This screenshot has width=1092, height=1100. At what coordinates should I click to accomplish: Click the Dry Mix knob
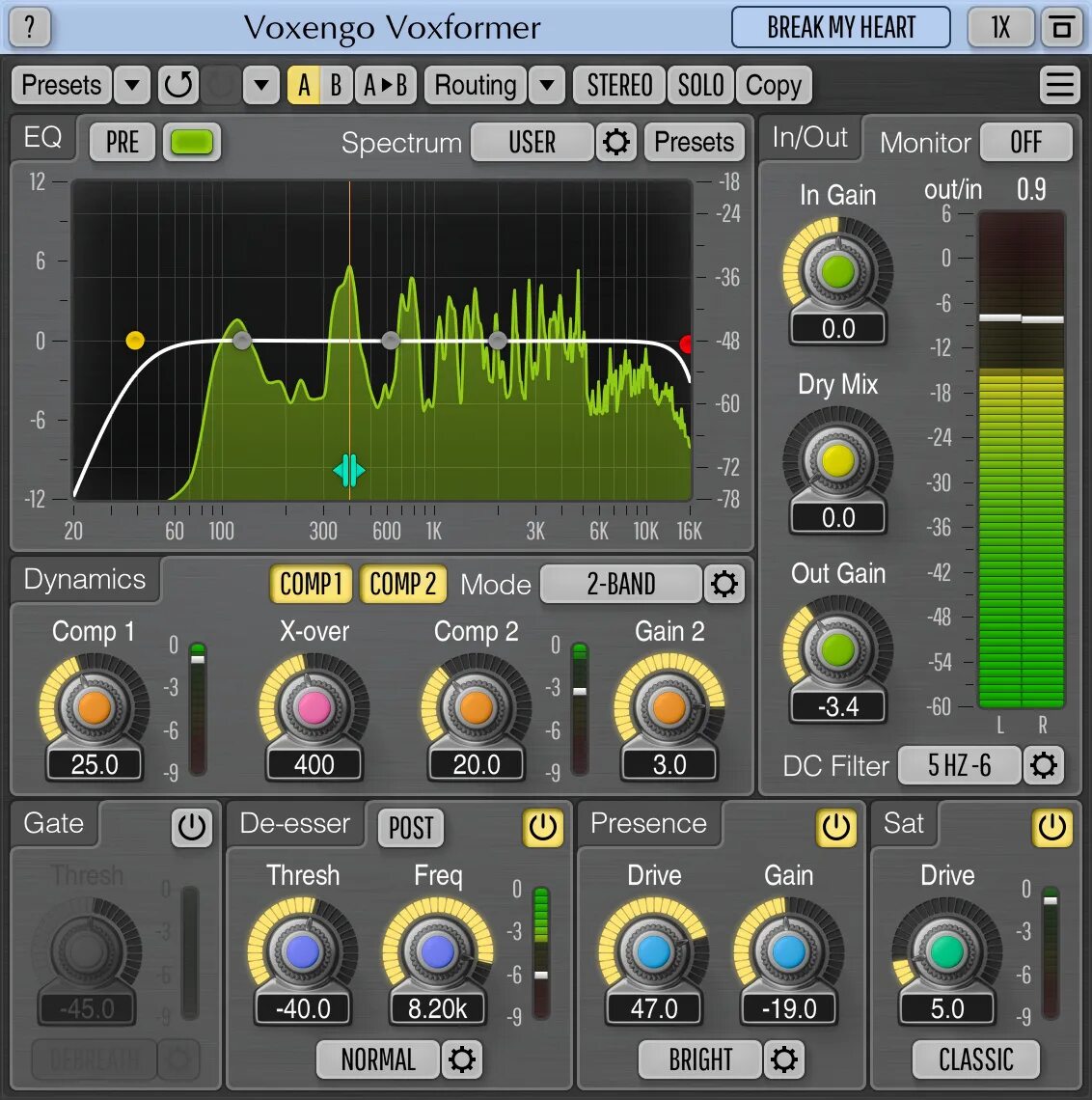click(x=837, y=460)
